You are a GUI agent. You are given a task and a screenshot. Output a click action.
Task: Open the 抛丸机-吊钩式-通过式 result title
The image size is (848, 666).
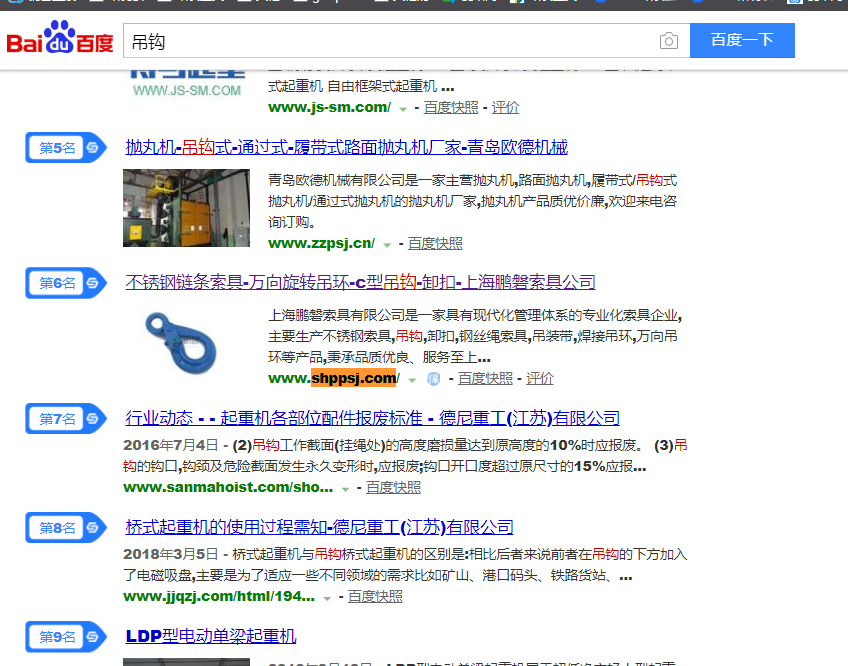click(347, 147)
